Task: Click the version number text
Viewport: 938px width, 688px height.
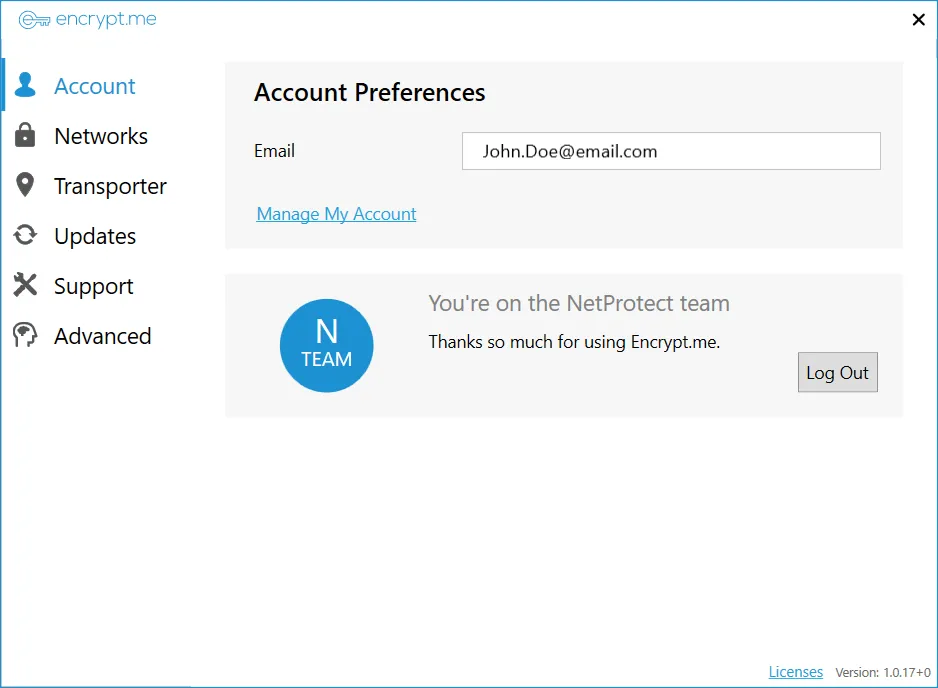Action: [x=883, y=672]
